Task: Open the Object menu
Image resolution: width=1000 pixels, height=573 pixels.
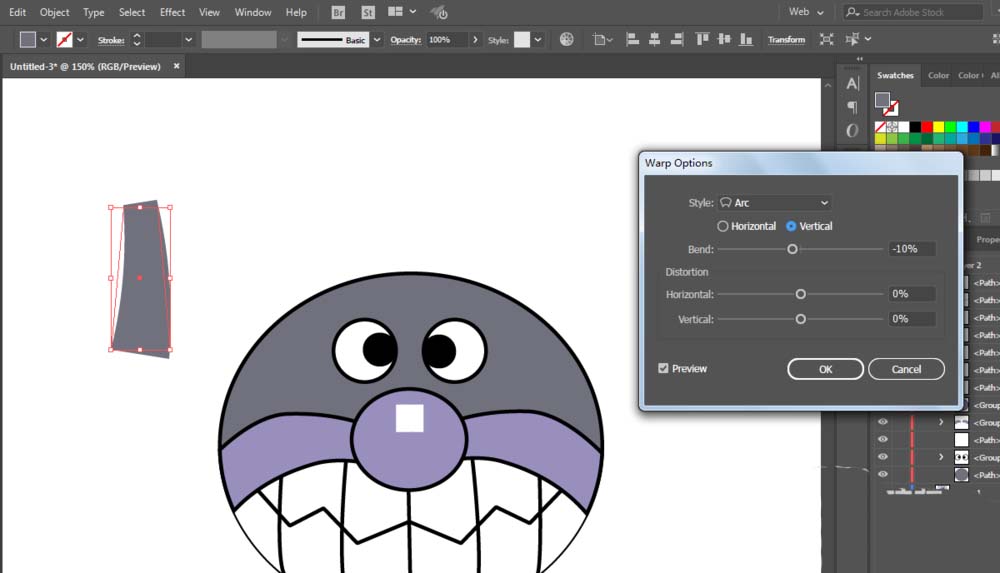Action: (55, 12)
